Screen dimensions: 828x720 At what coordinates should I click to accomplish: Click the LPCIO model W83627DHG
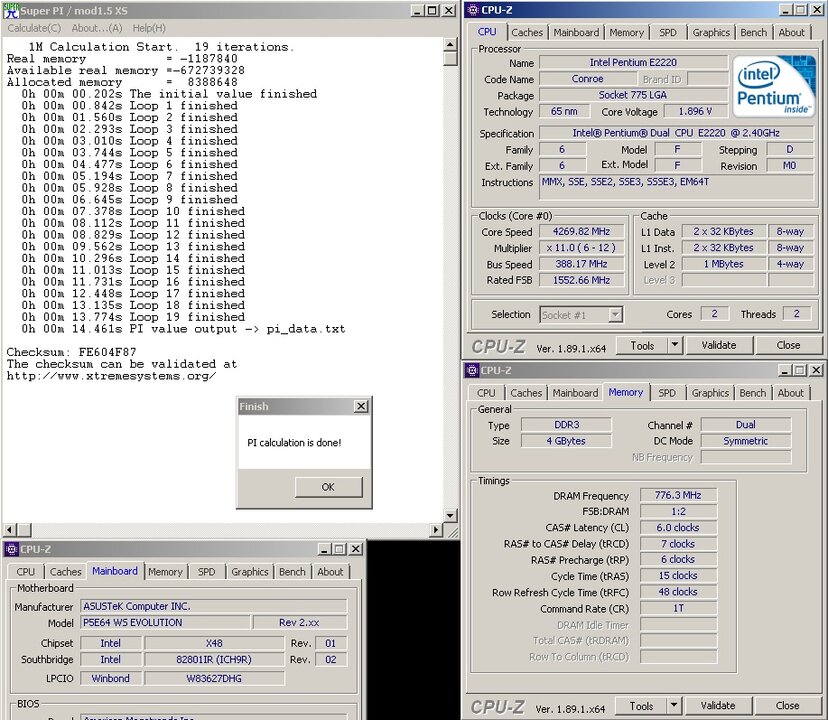[214, 678]
